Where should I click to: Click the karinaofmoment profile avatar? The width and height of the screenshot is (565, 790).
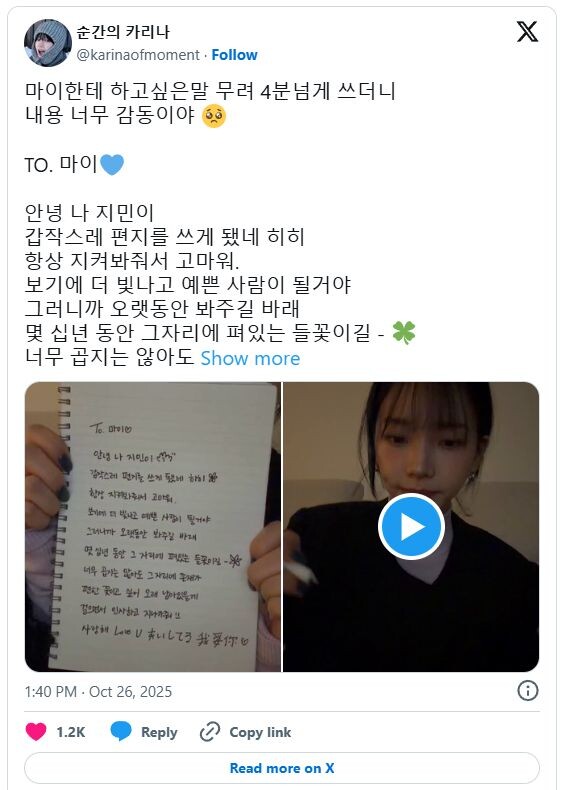coord(48,43)
